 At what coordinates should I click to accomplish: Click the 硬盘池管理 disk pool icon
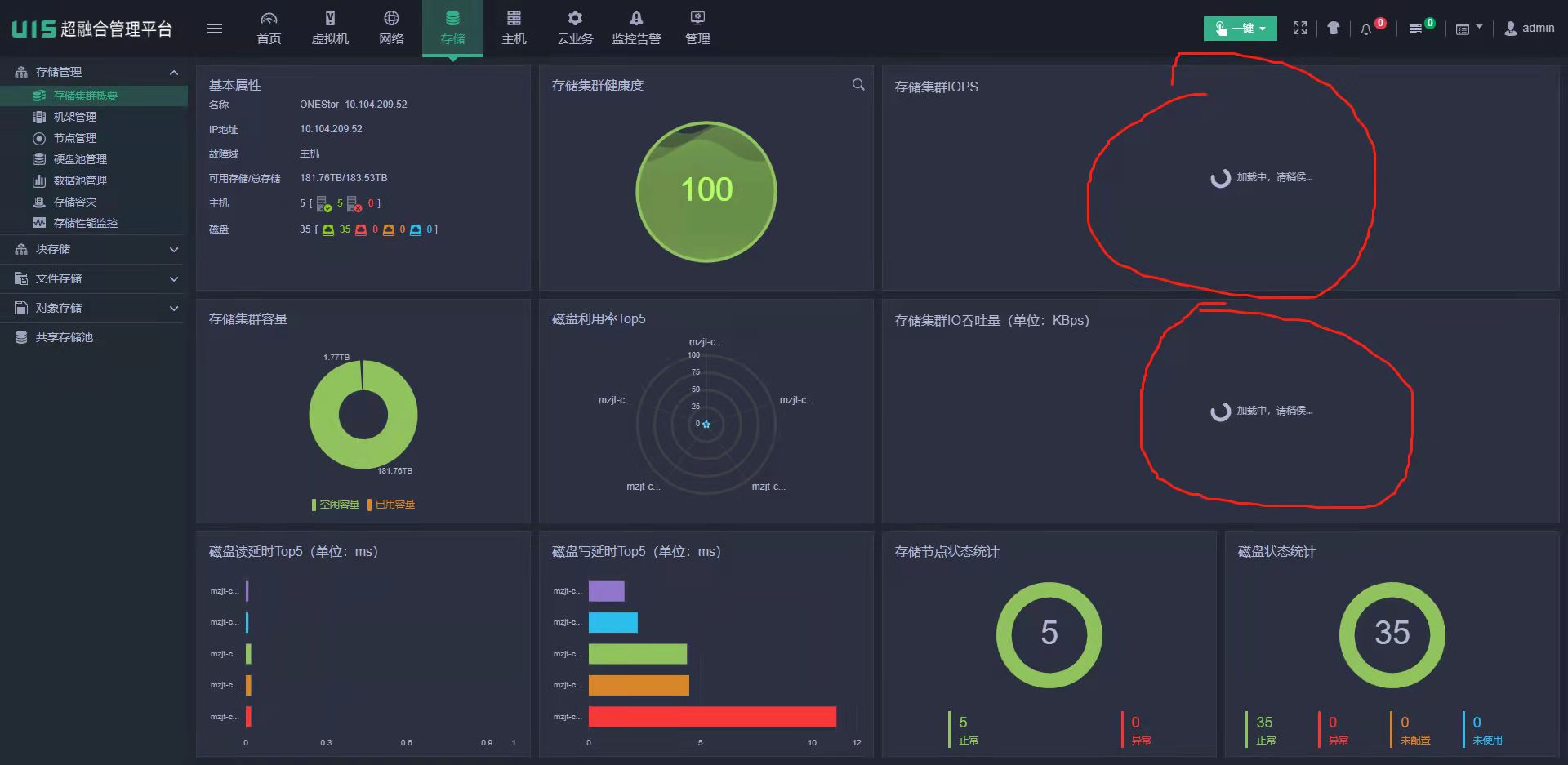(38, 159)
